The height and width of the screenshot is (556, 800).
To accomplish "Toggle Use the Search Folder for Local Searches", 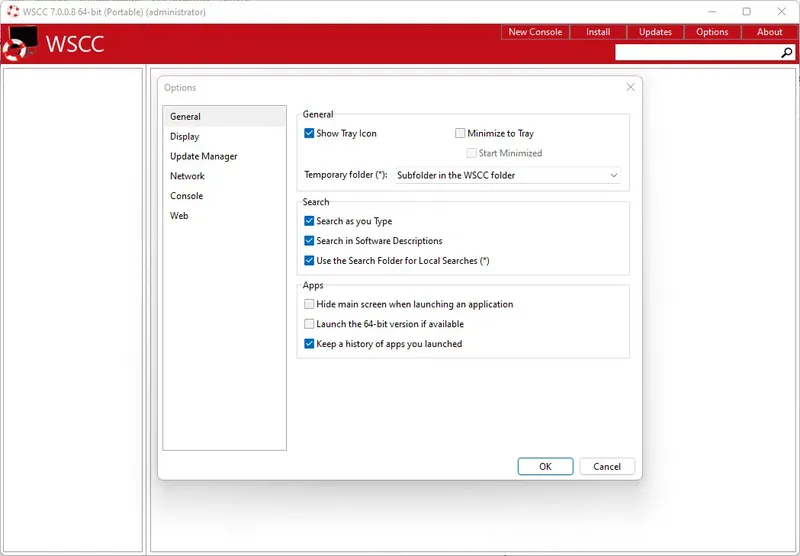I will pos(309,261).
